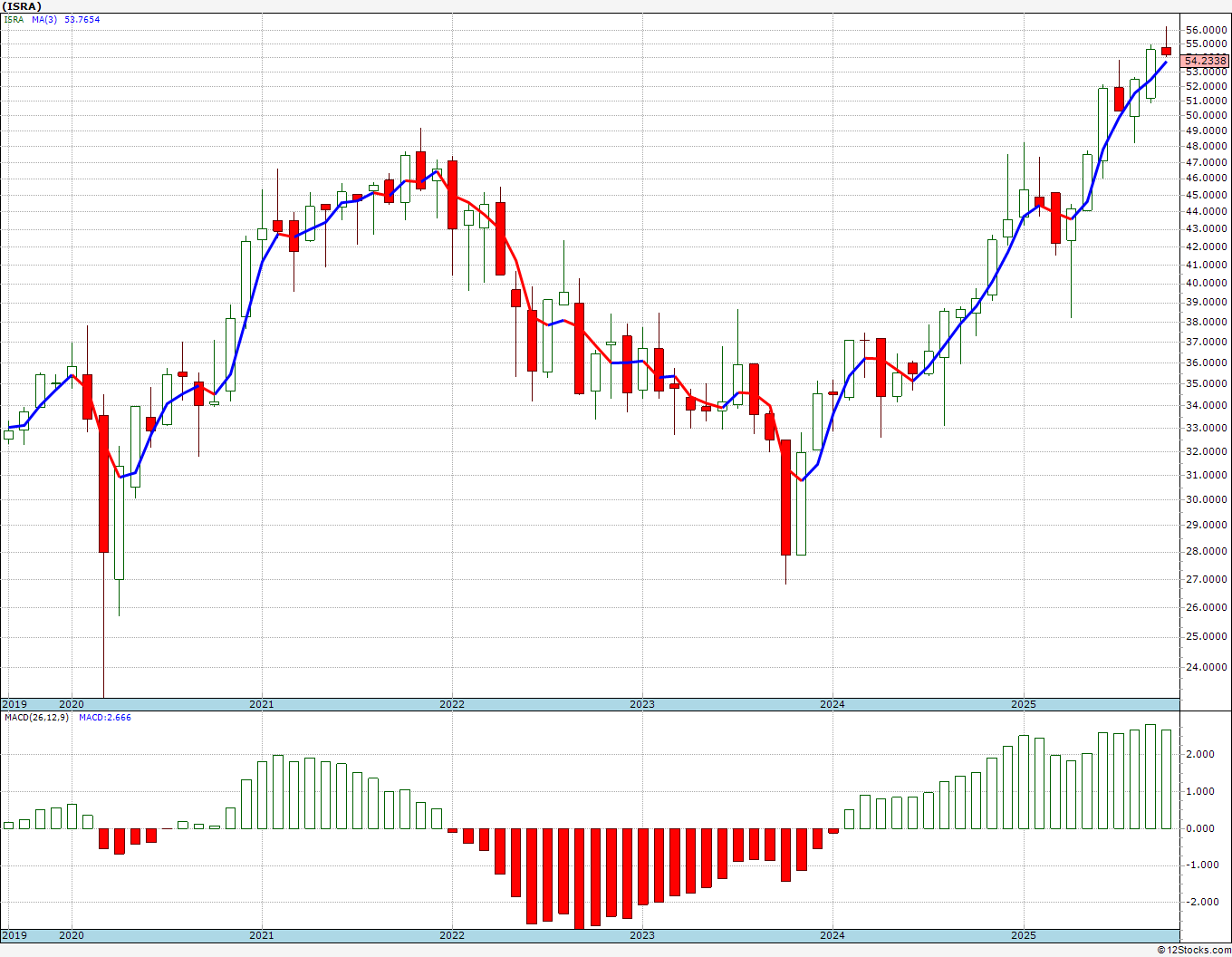This screenshot has width=1232, height=957.
Task: Click the 2021 label on price time axis
Action: [262, 704]
